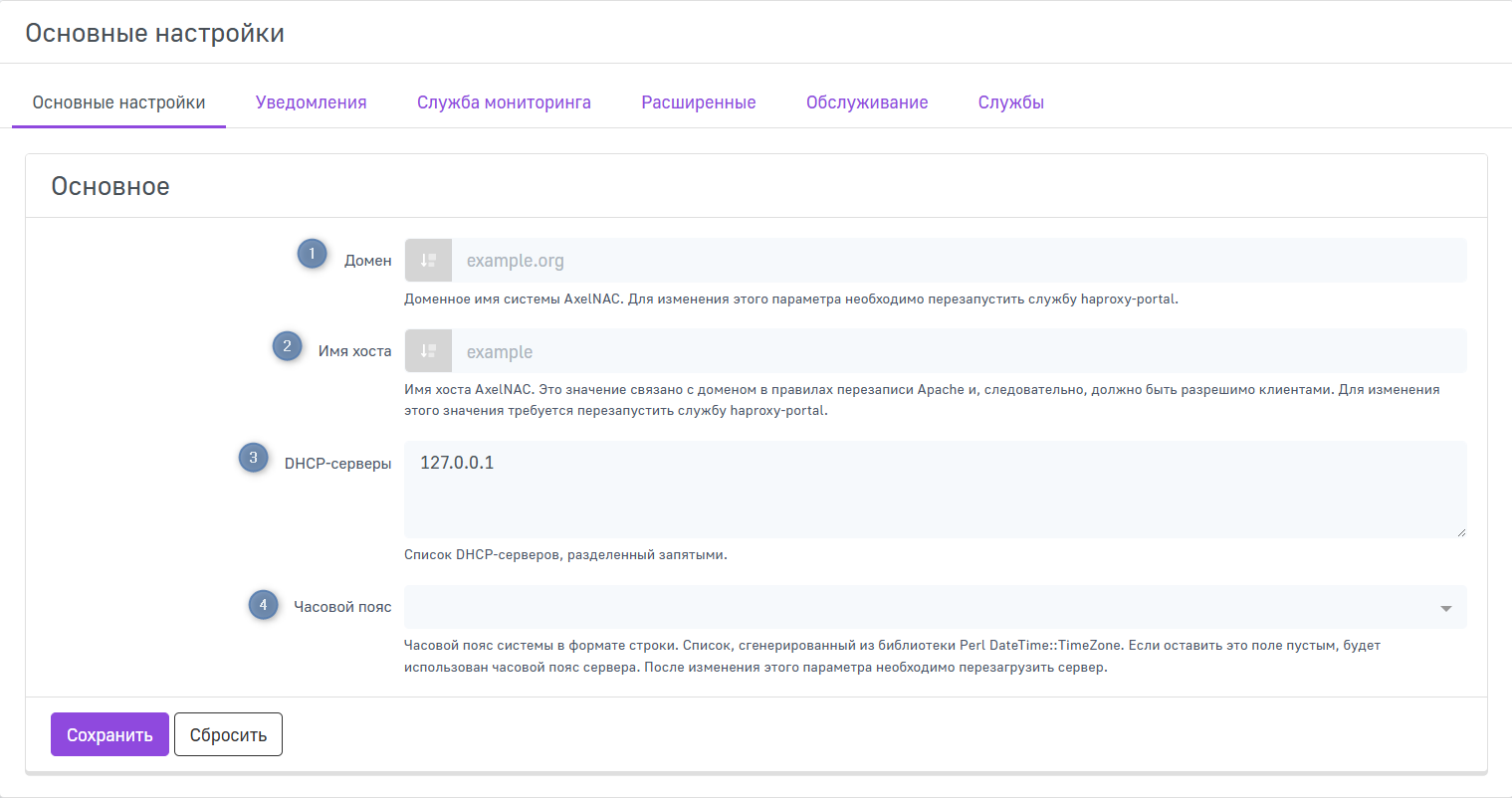Click the arrow icon beside the Домен field

[x=428, y=261]
